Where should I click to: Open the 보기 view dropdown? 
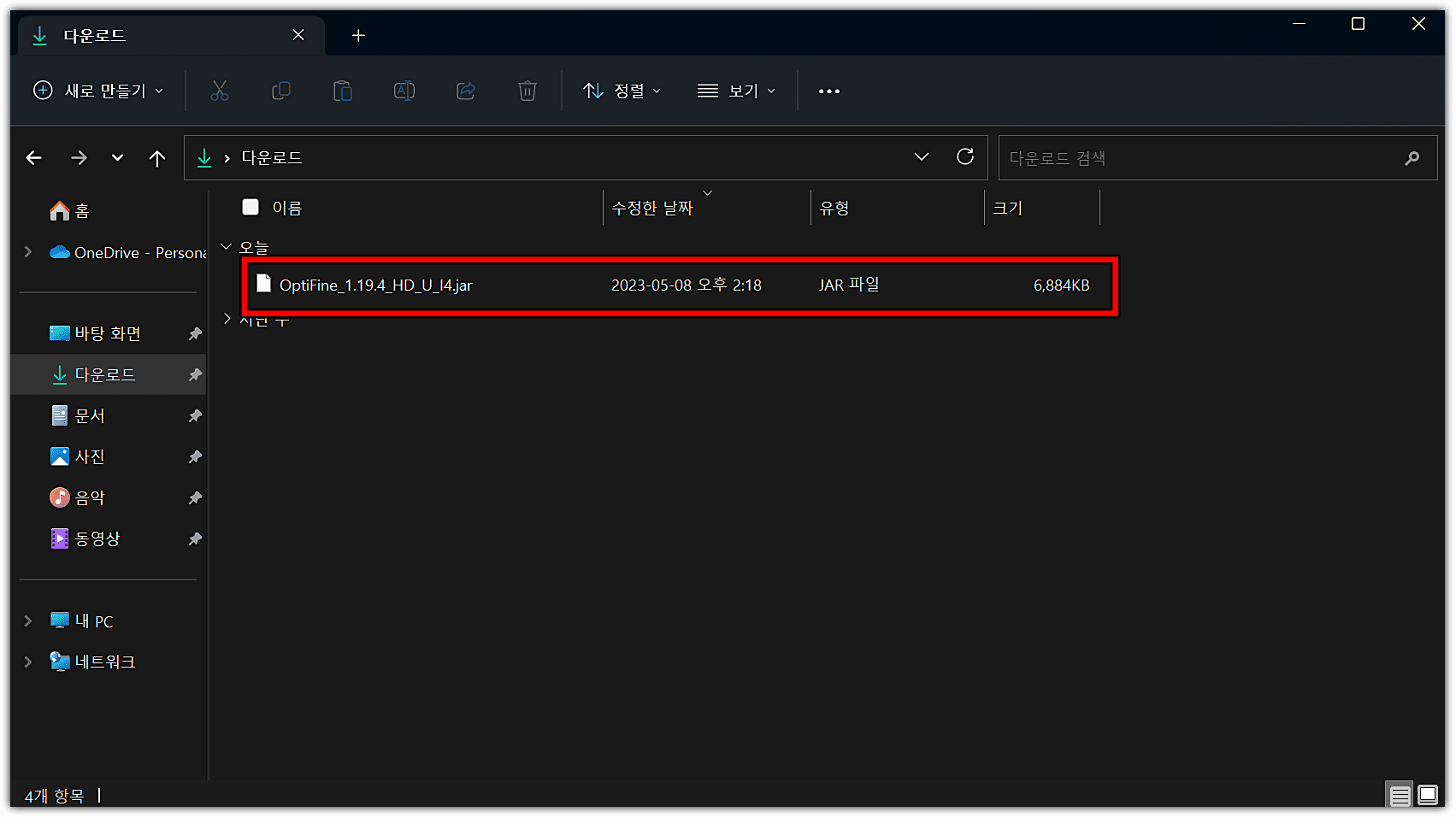tap(736, 91)
